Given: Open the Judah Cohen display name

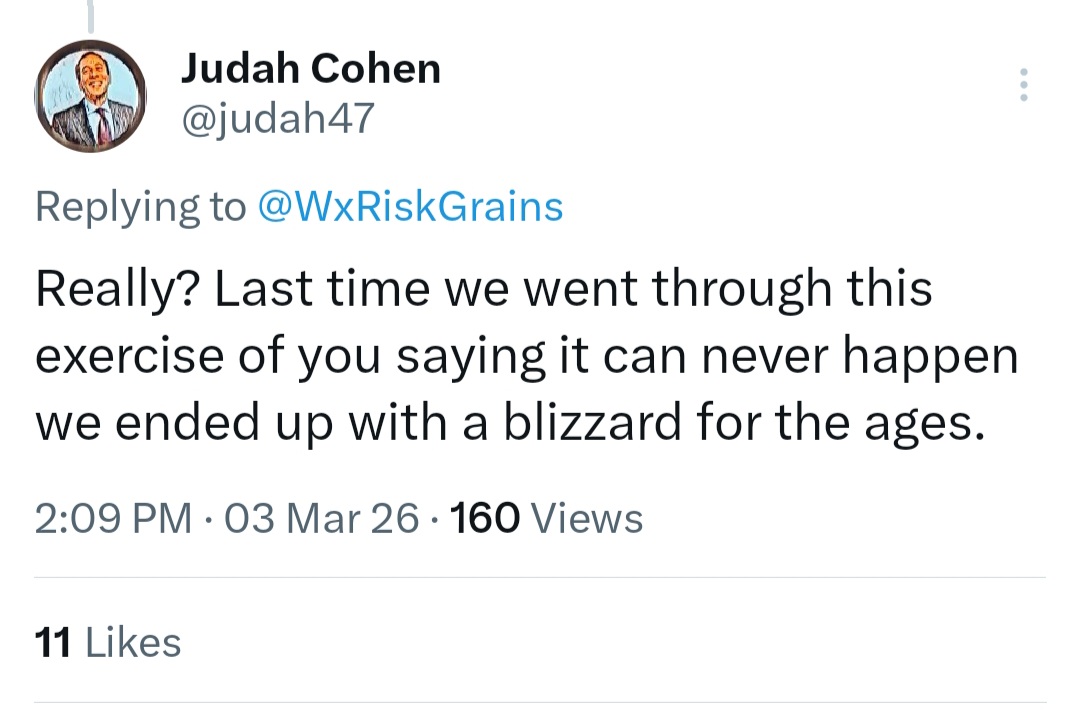Looking at the screenshot, I should click(x=310, y=69).
